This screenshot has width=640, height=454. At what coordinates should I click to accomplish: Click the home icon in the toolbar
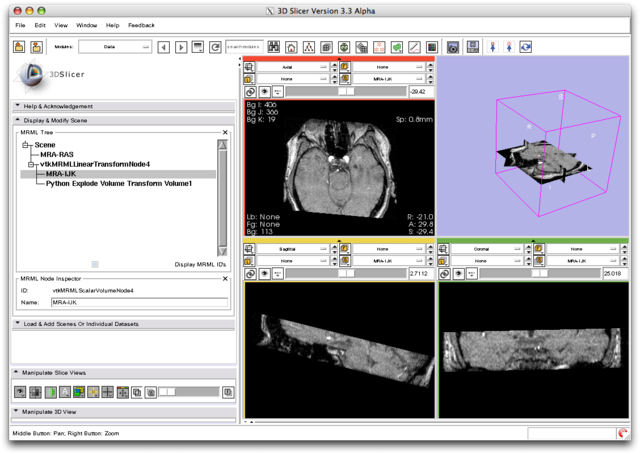(x=290, y=47)
